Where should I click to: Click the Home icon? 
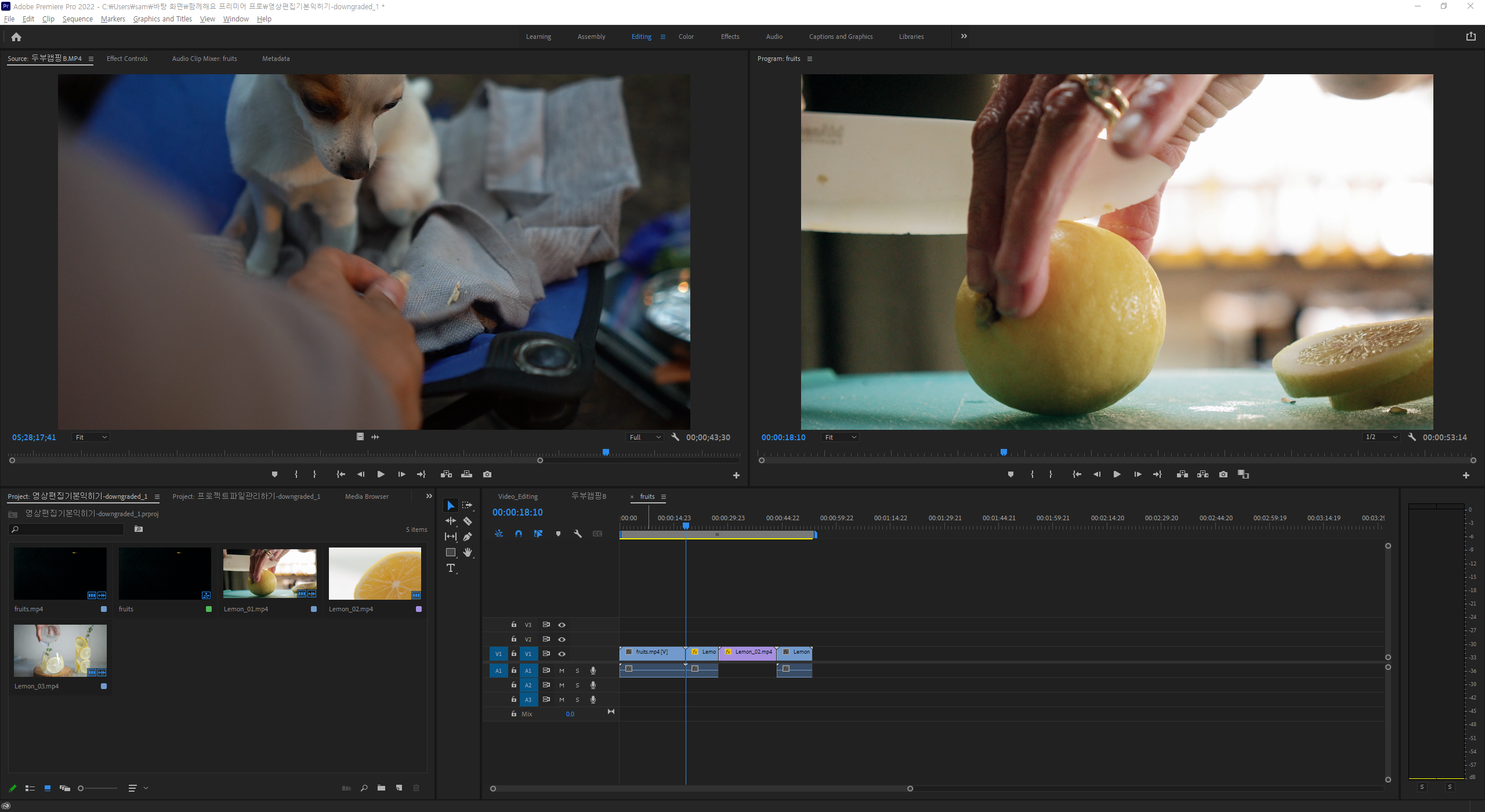pyautogui.click(x=16, y=37)
